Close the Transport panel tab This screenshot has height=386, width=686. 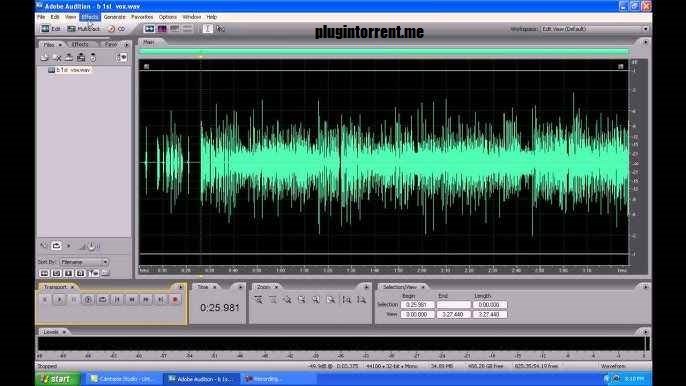(x=73, y=287)
